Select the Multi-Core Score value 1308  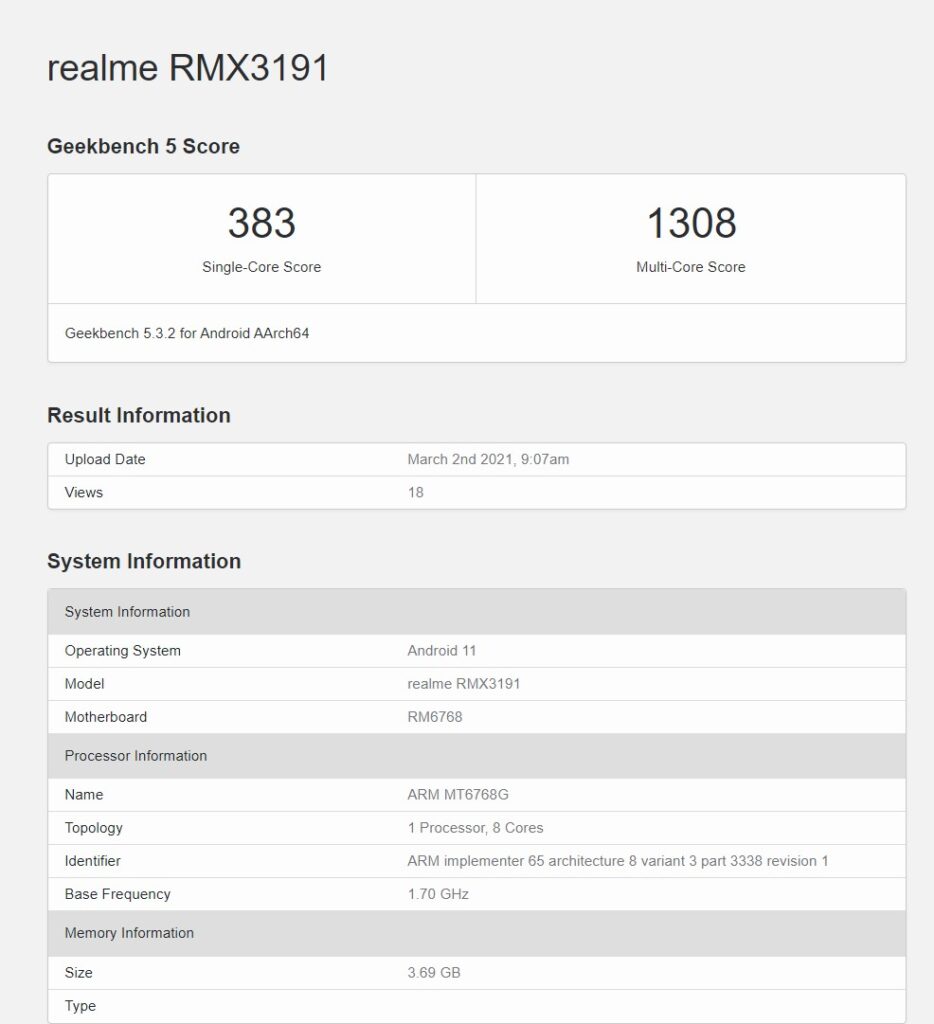690,223
